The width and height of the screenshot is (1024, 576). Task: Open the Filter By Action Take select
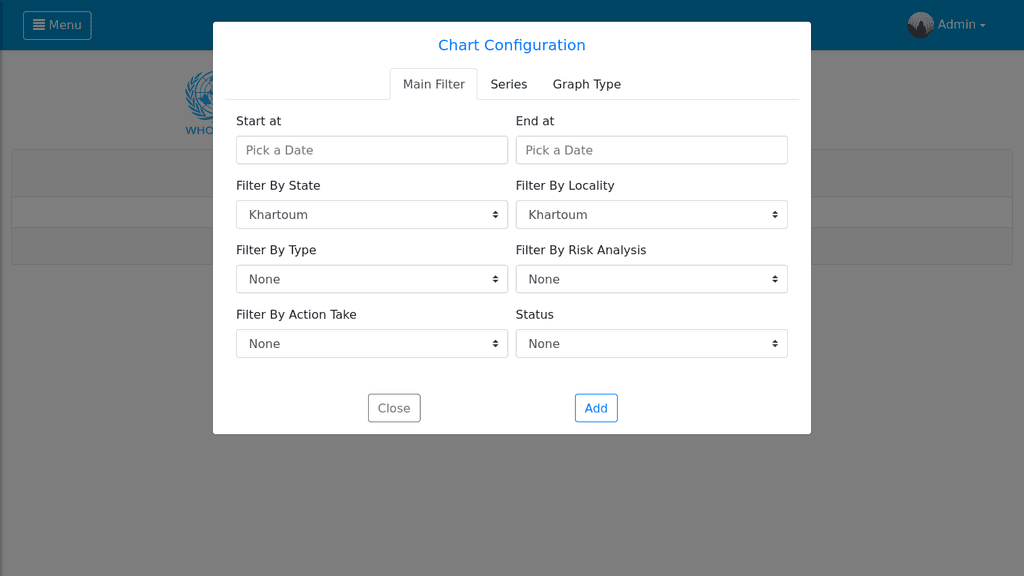pyautogui.click(x=372, y=344)
